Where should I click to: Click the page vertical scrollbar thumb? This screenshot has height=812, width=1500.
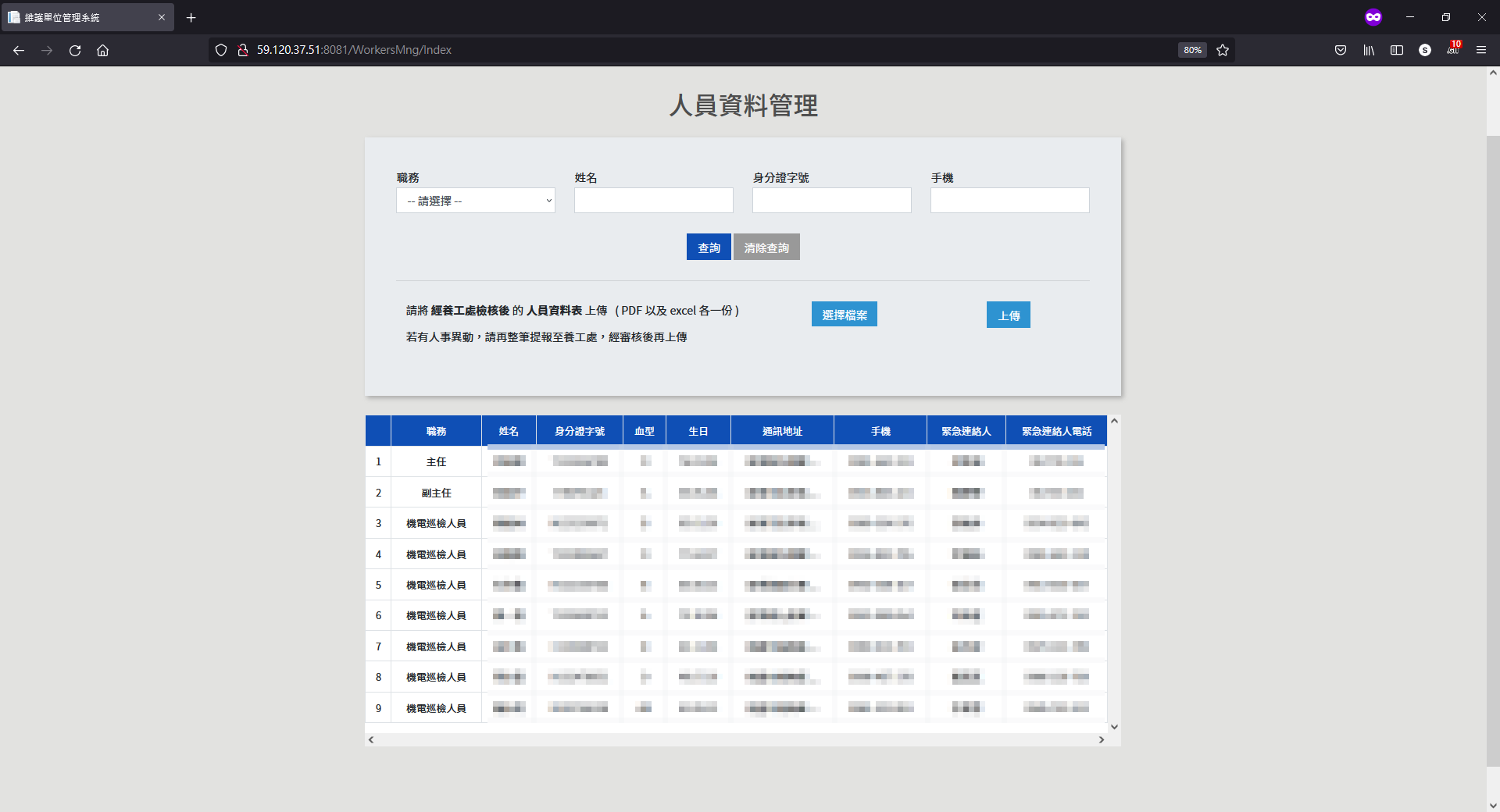click(1493, 451)
